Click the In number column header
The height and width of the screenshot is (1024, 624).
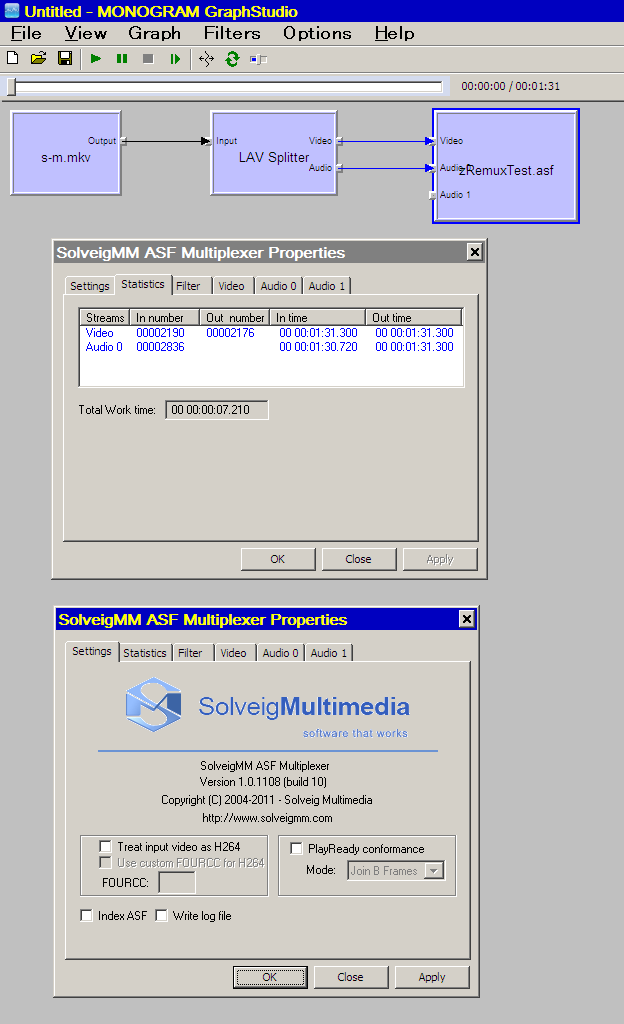coord(164,317)
